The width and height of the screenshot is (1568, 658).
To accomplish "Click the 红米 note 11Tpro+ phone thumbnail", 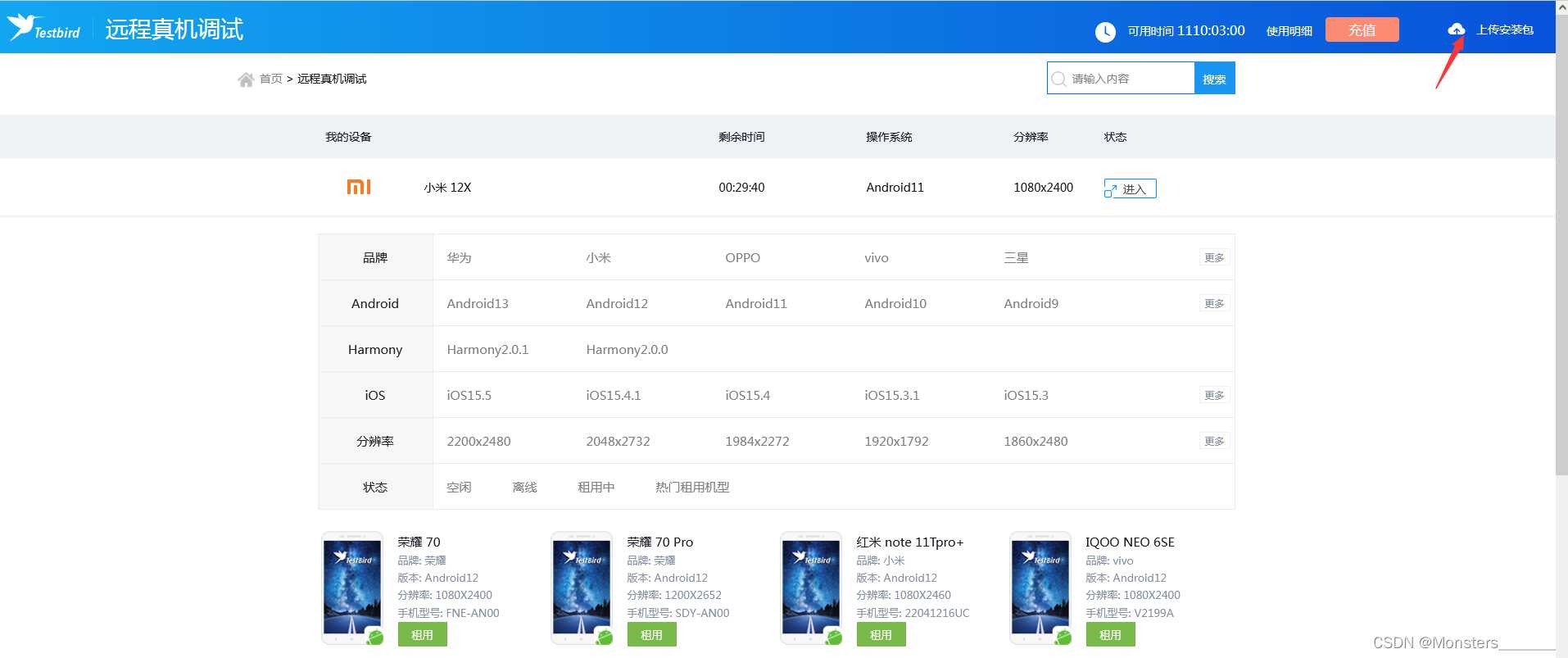I will pyautogui.click(x=811, y=588).
